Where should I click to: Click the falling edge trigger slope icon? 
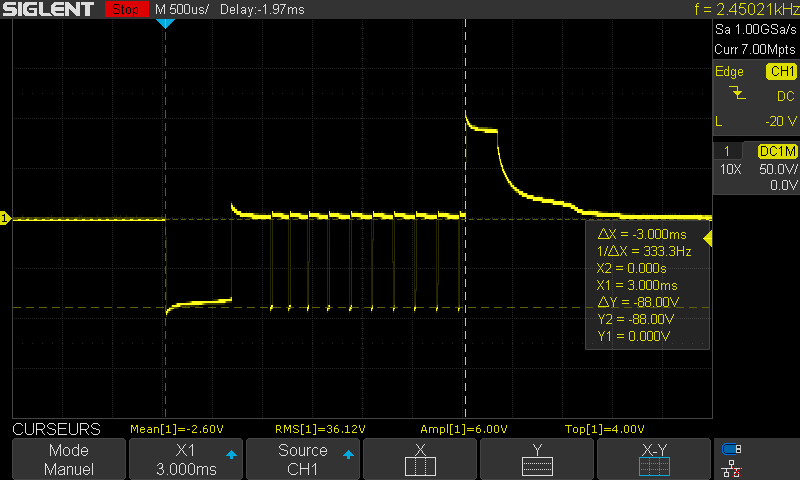(x=737, y=94)
